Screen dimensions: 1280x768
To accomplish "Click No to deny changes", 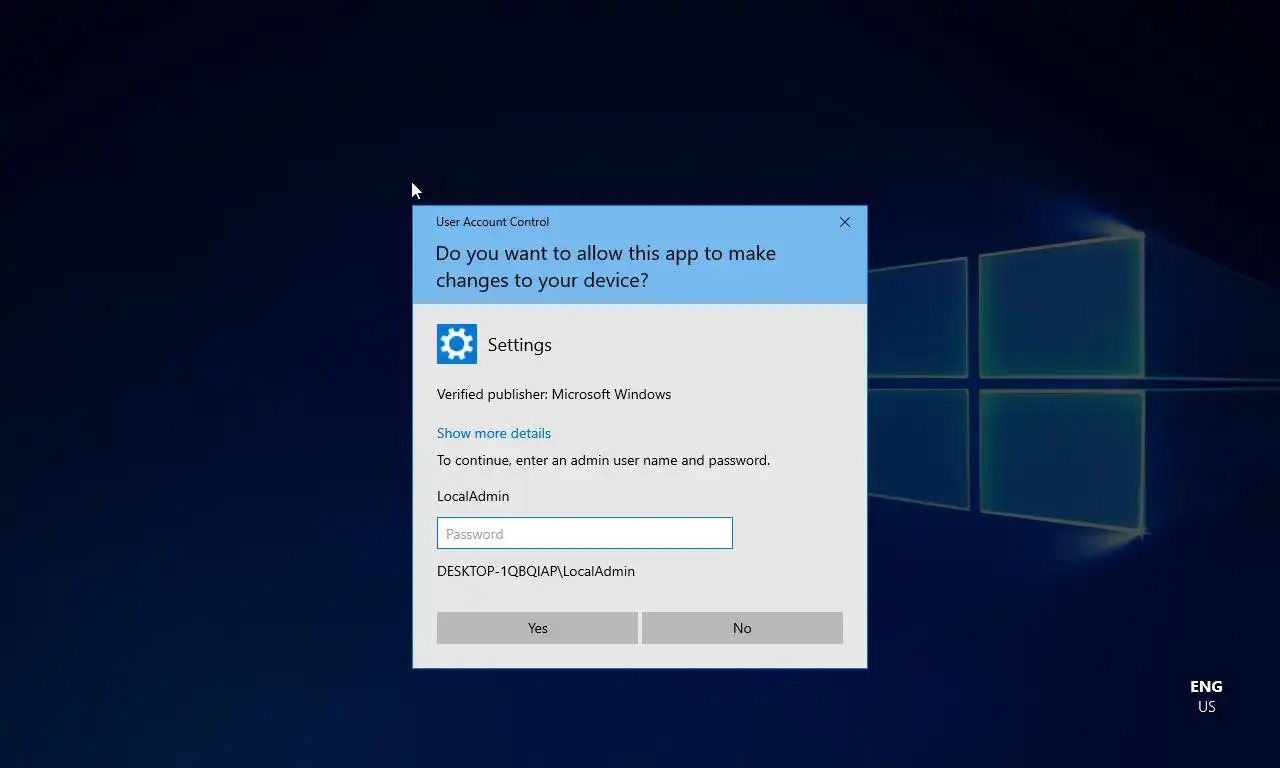I will coord(742,628).
